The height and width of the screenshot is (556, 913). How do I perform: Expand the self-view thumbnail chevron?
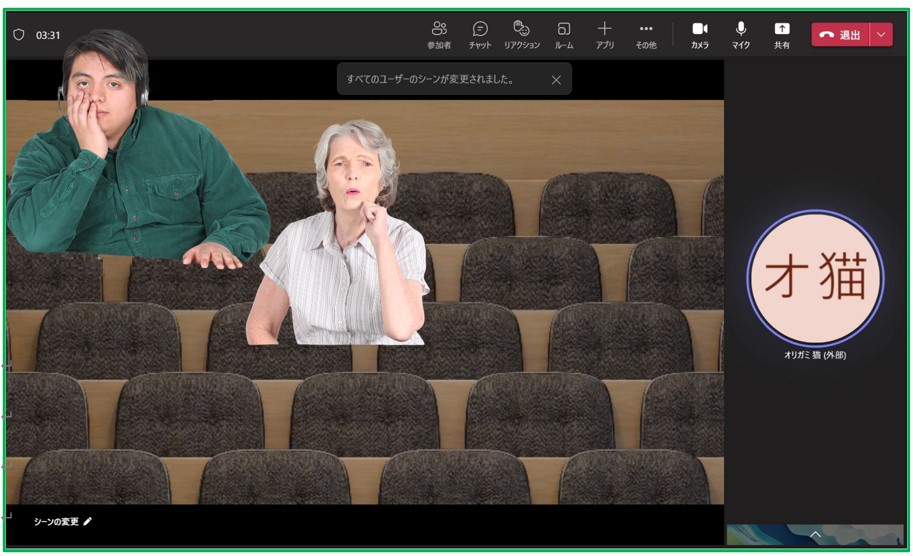pos(815,536)
